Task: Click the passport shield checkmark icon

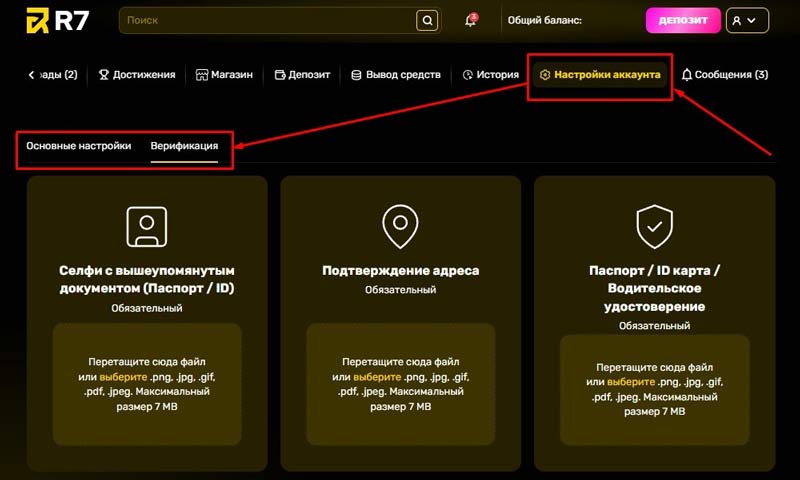Action: (654, 227)
